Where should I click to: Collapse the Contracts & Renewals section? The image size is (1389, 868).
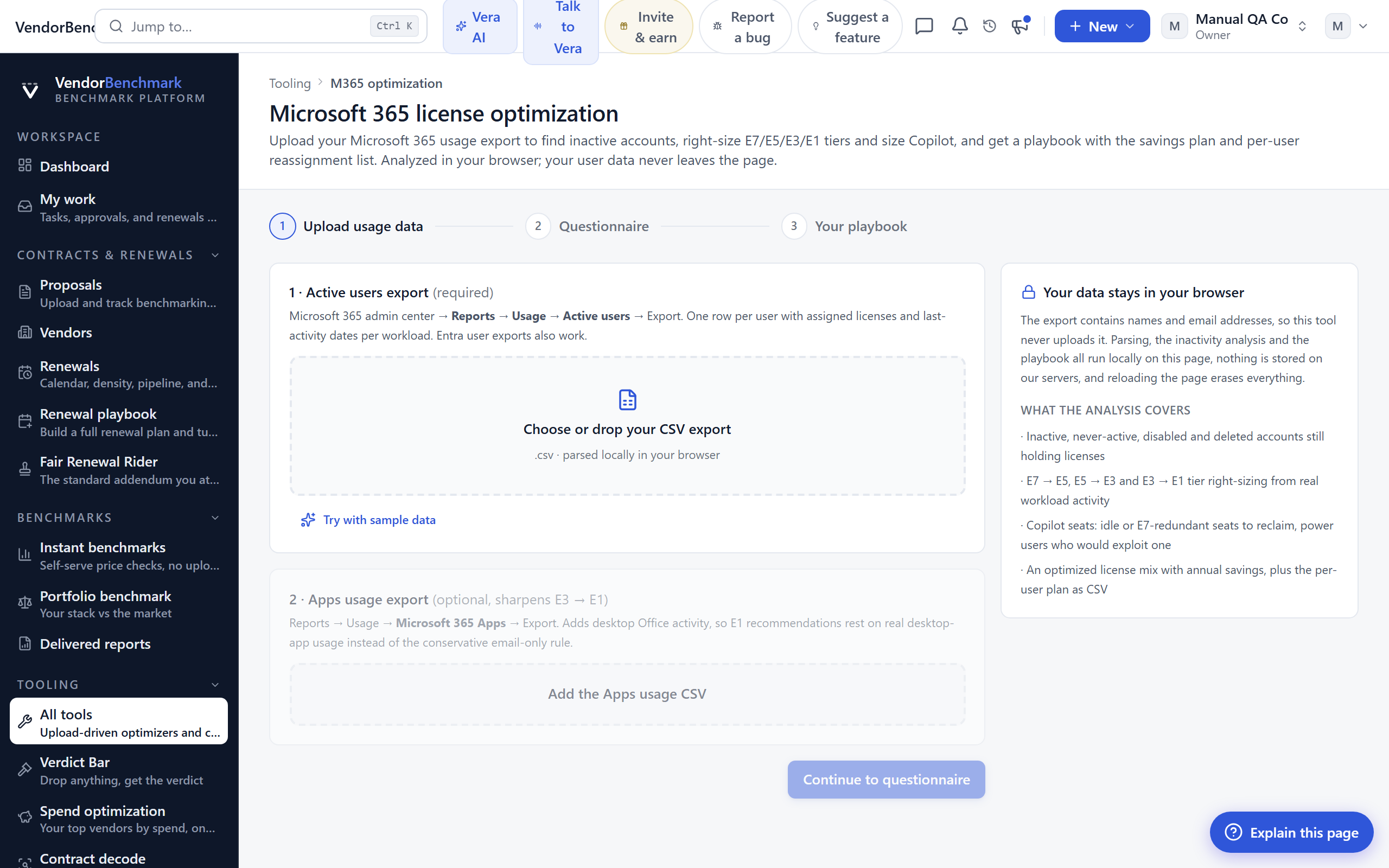tap(215, 255)
